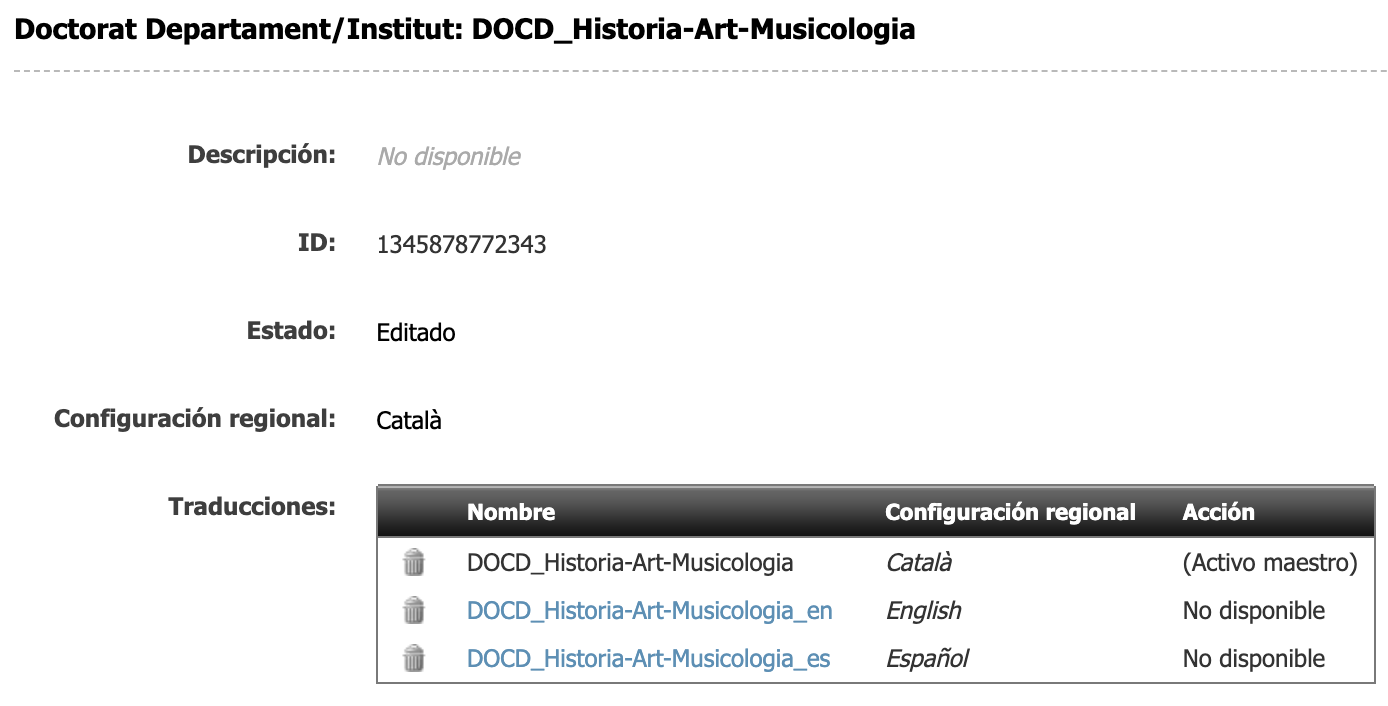Click Català value beside Configuración regional label
This screenshot has height=706, width=1388.
[x=409, y=420]
